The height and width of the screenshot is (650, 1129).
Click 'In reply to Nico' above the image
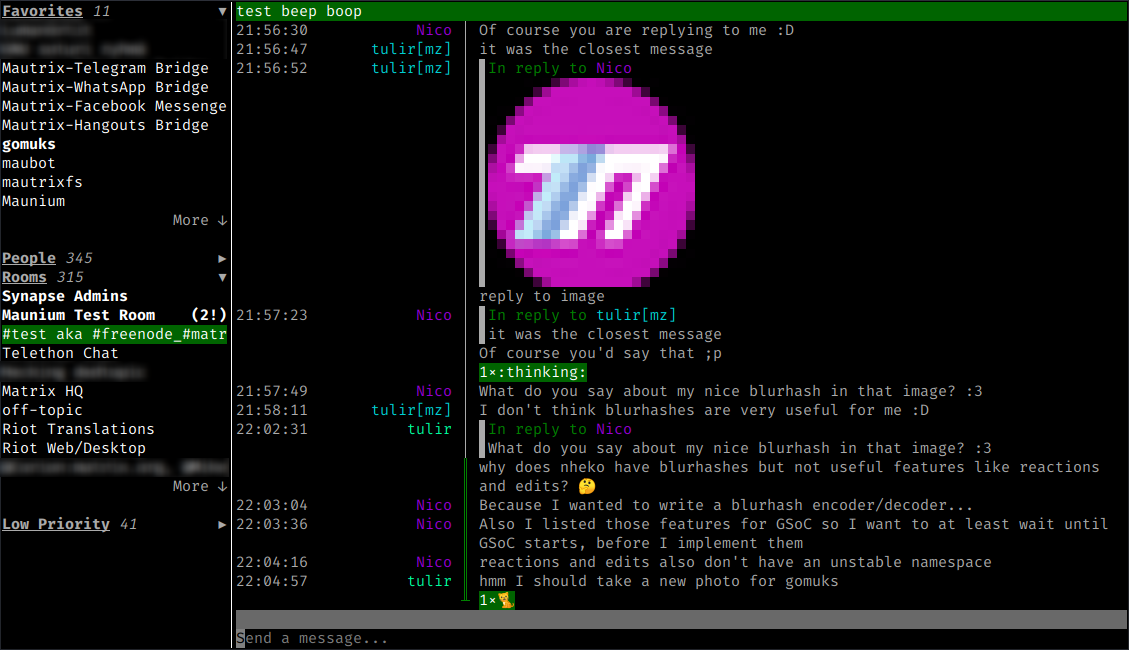coord(560,68)
